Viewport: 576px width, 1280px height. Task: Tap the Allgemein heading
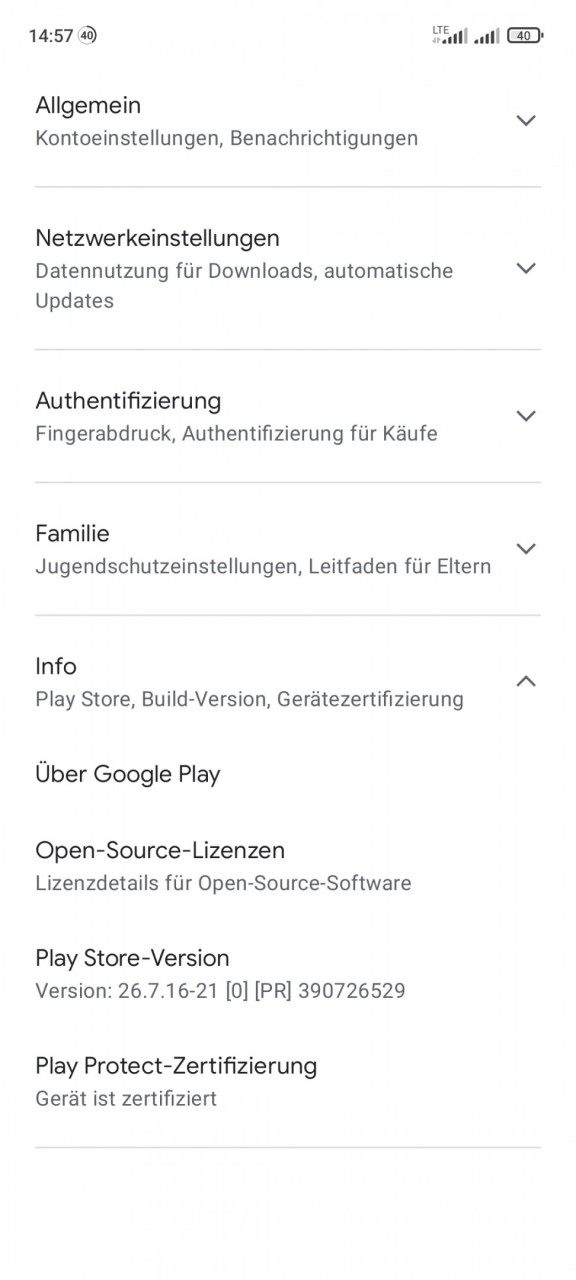88,105
